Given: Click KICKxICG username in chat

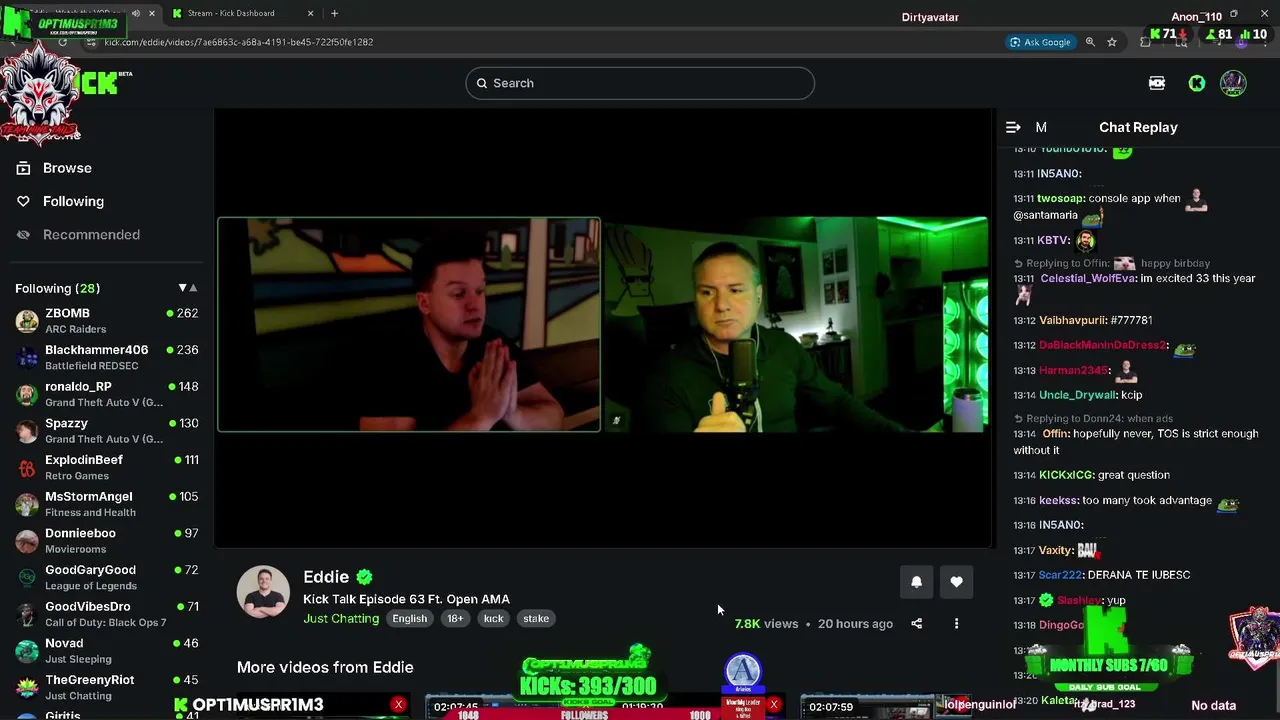Looking at the screenshot, I should point(1066,475).
